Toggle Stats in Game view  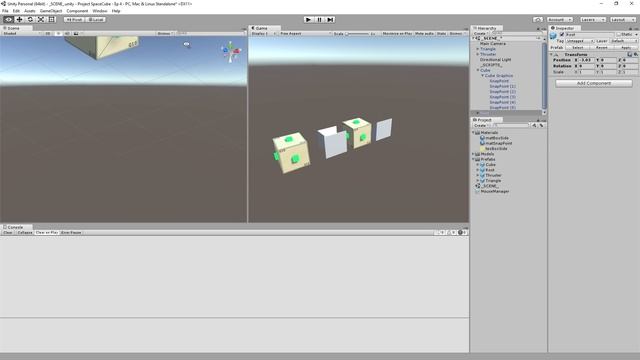[441, 33]
